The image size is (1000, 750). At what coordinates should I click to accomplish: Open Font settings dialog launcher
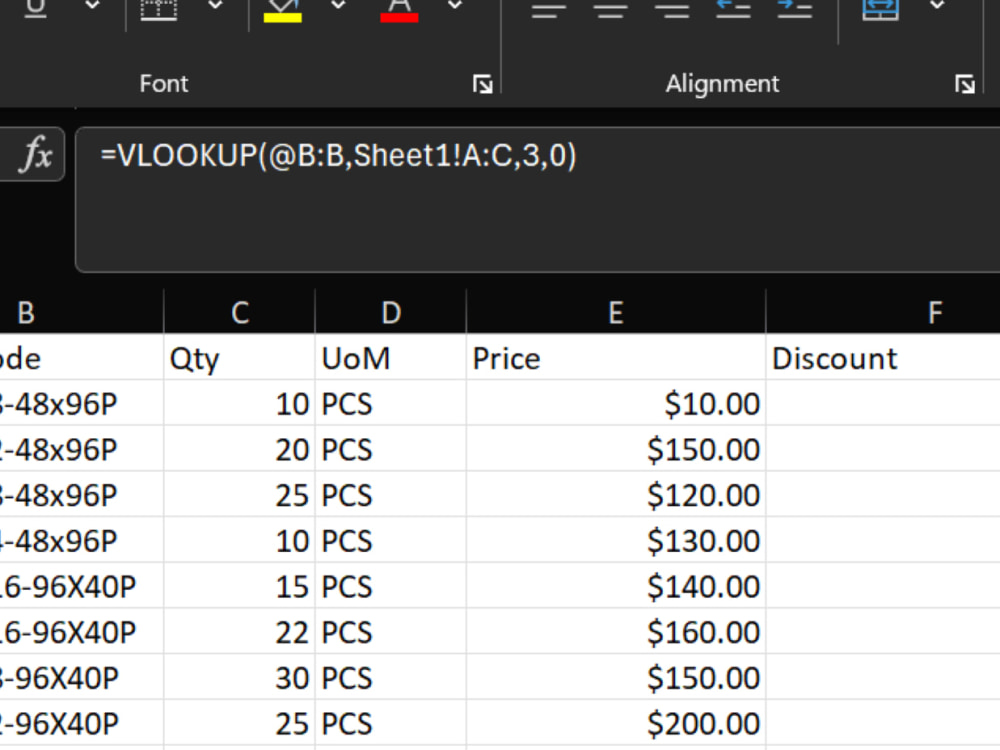pos(483,84)
